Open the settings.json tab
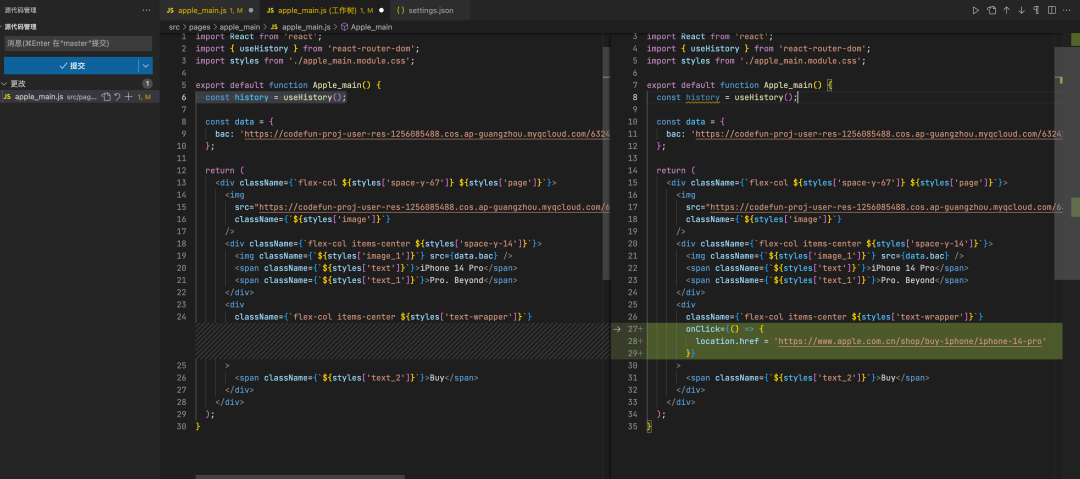This screenshot has height=479, width=1080. coord(430,10)
